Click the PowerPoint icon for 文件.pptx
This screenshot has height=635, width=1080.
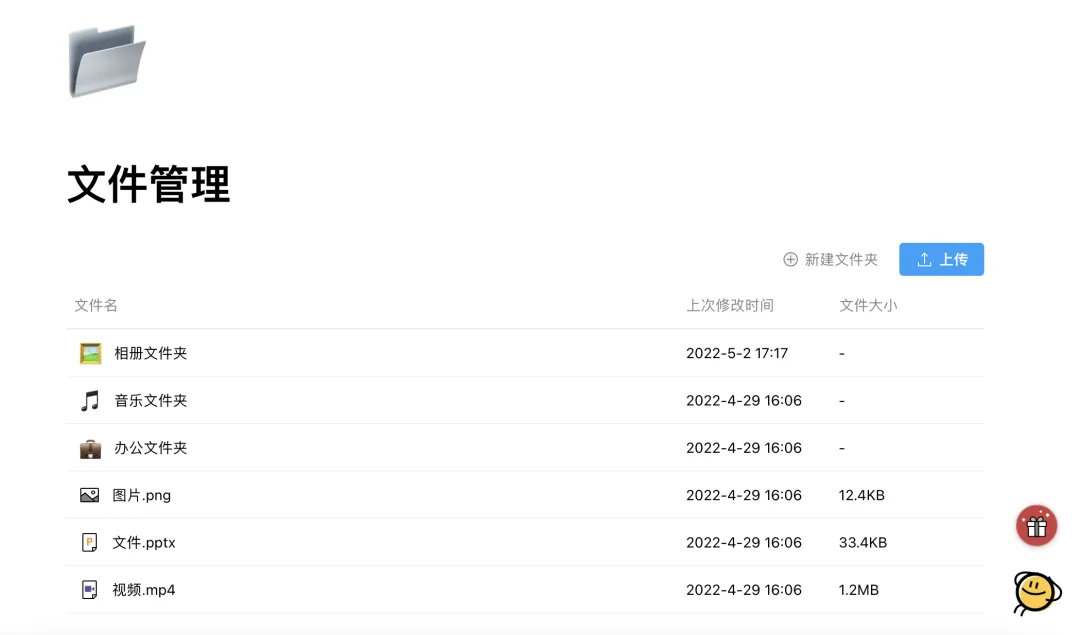click(90, 543)
